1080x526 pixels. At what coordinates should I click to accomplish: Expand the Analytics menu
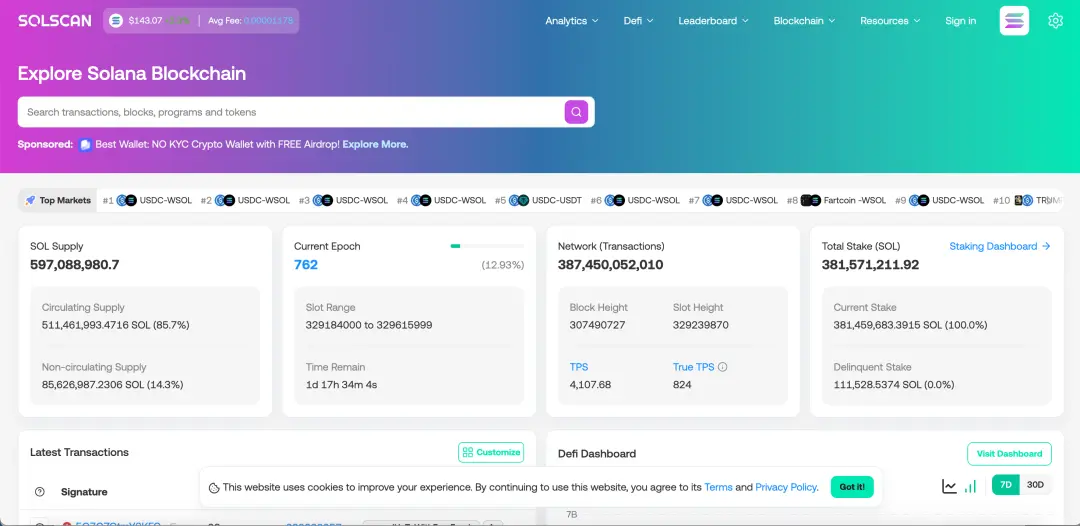tap(571, 21)
